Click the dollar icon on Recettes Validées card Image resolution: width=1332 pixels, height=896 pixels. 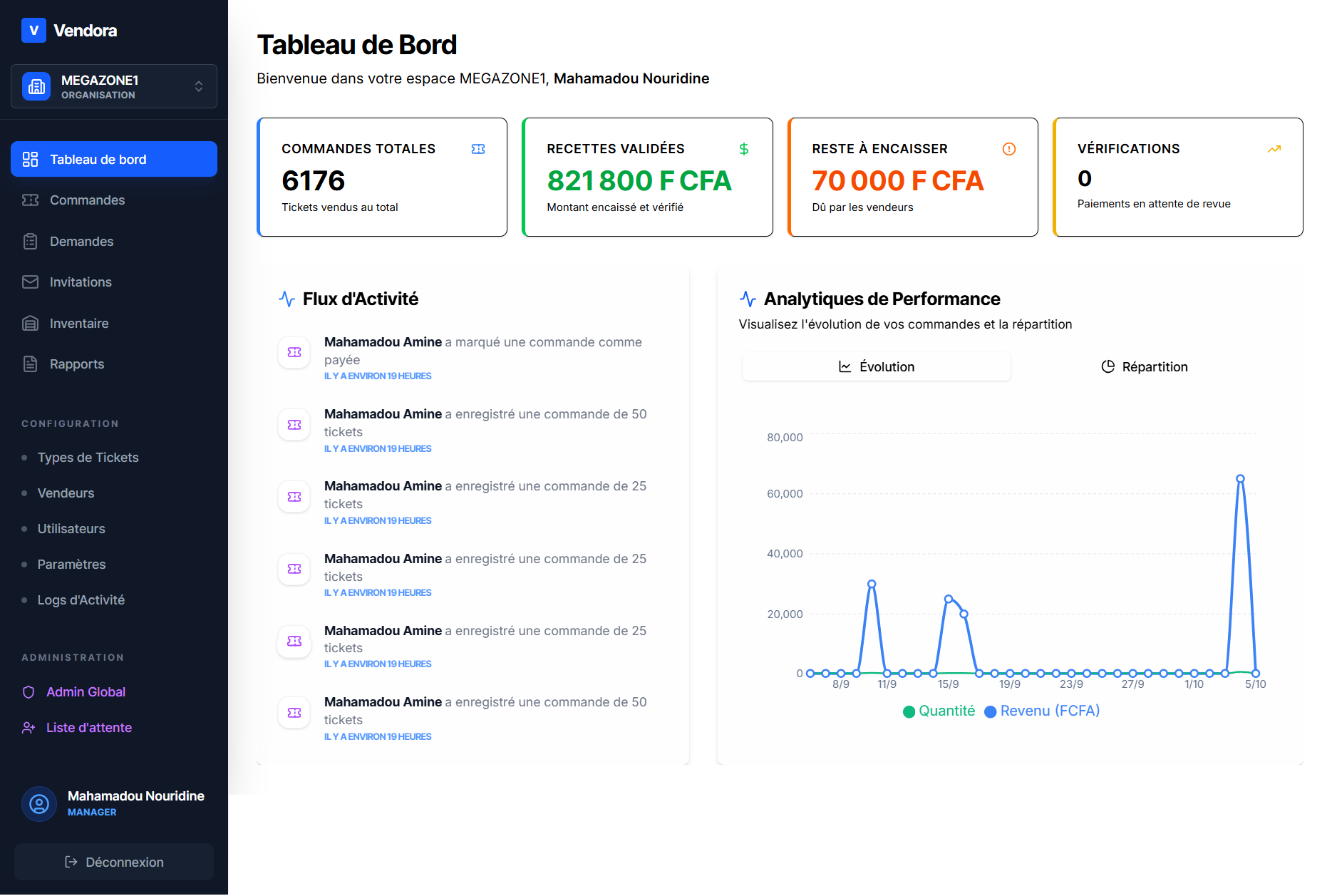click(x=743, y=149)
